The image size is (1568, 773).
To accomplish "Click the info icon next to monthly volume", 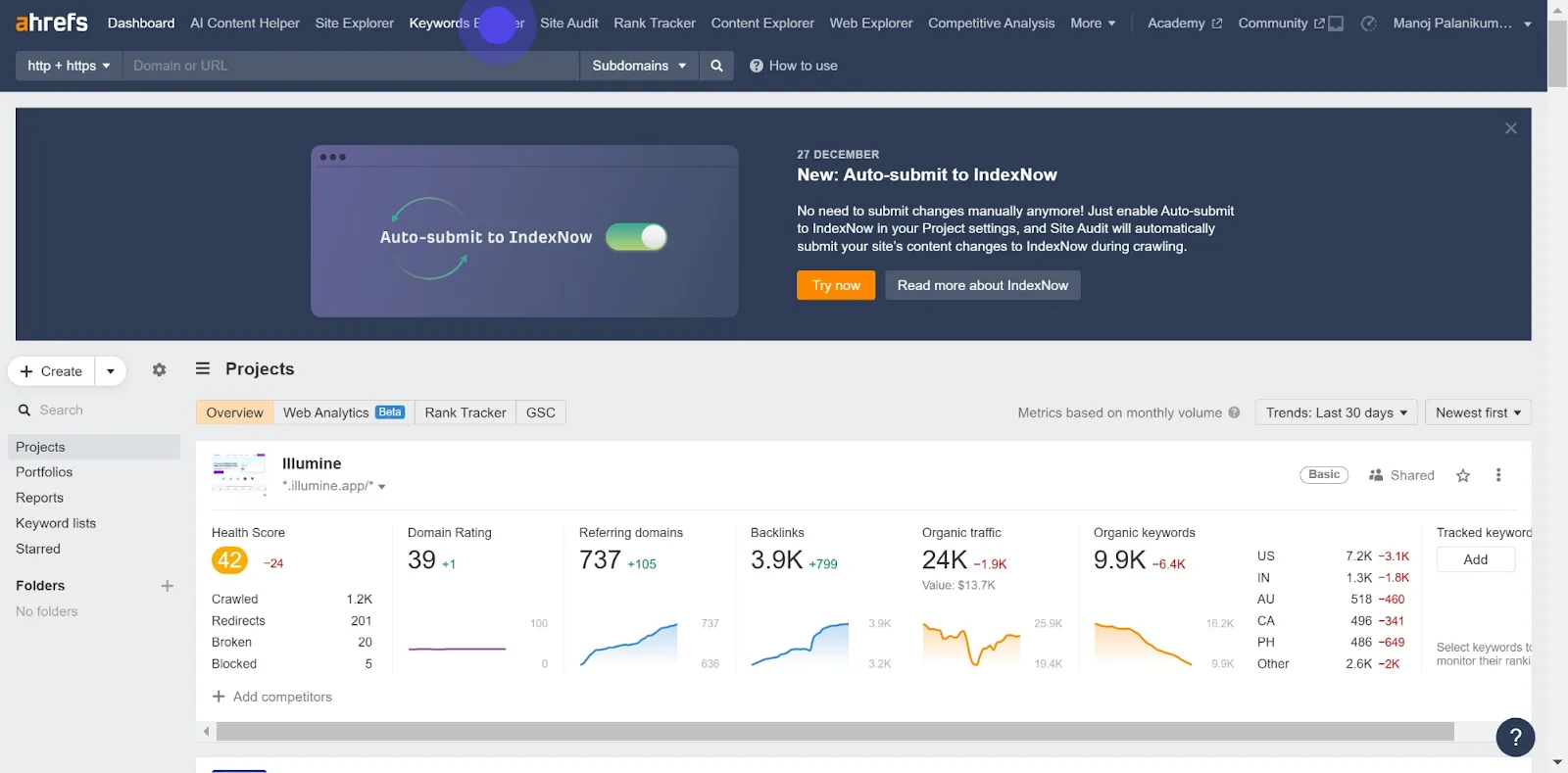I will coord(1234,412).
